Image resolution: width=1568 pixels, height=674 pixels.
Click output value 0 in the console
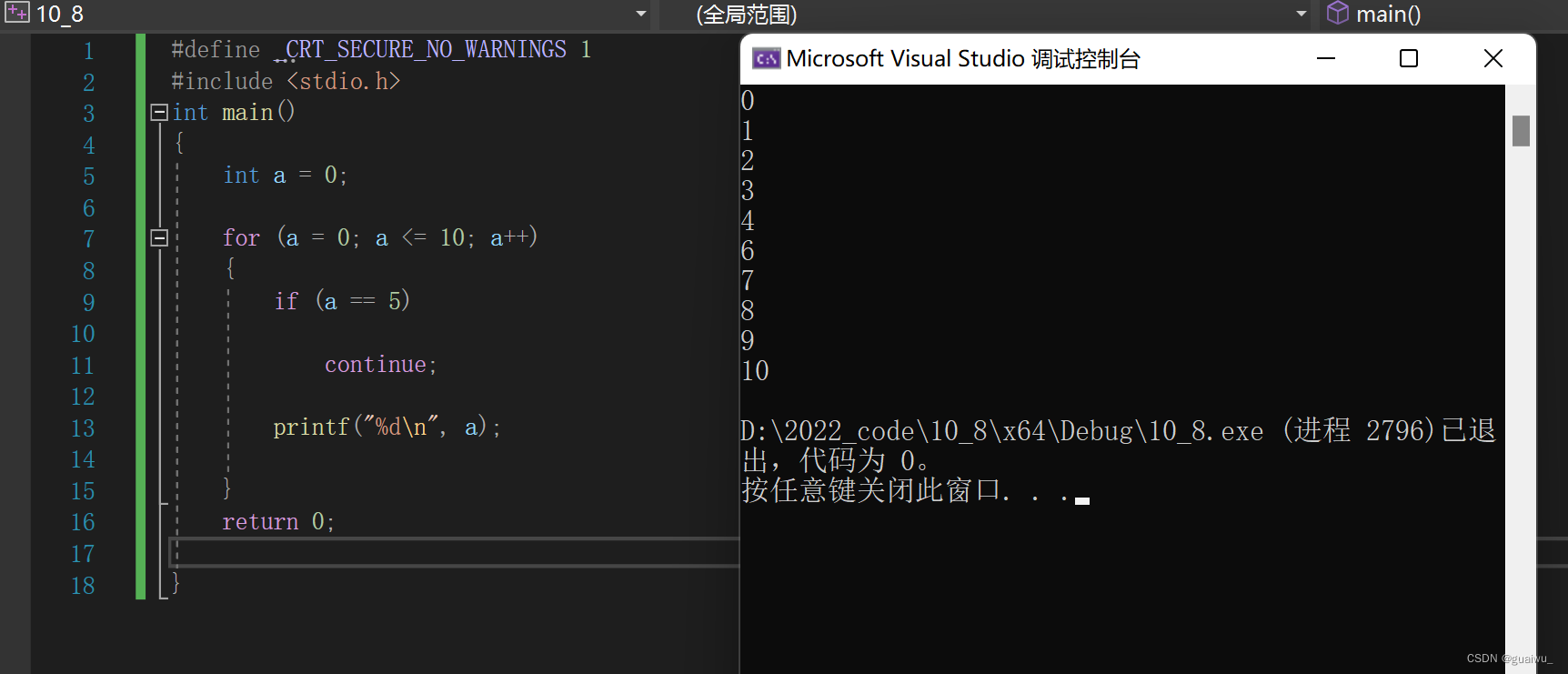(x=748, y=100)
